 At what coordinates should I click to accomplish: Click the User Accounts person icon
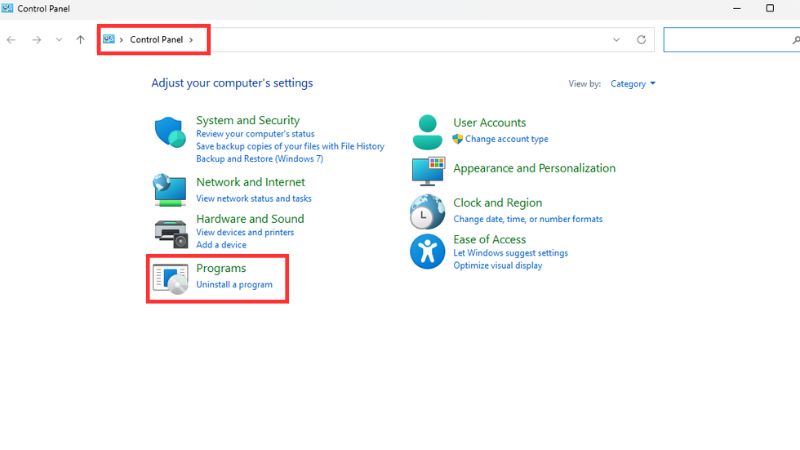[x=427, y=130]
